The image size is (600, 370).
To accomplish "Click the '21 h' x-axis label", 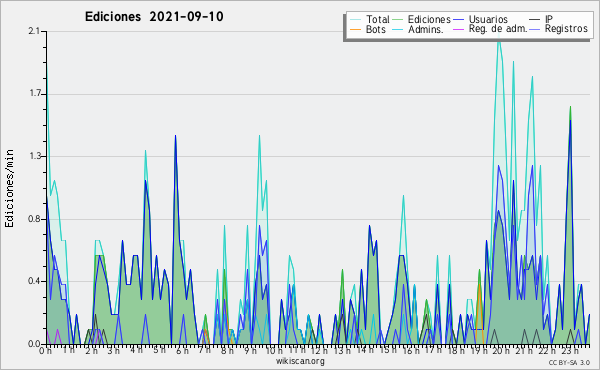I will pos(523,350).
